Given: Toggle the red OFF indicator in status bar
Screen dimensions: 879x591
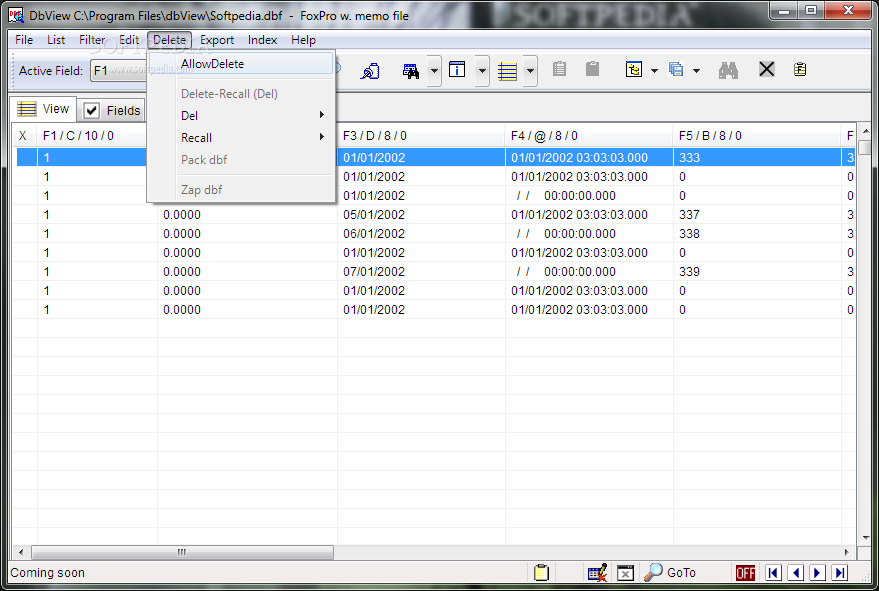Looking at the screenshot, I should [x=745, y=572].
